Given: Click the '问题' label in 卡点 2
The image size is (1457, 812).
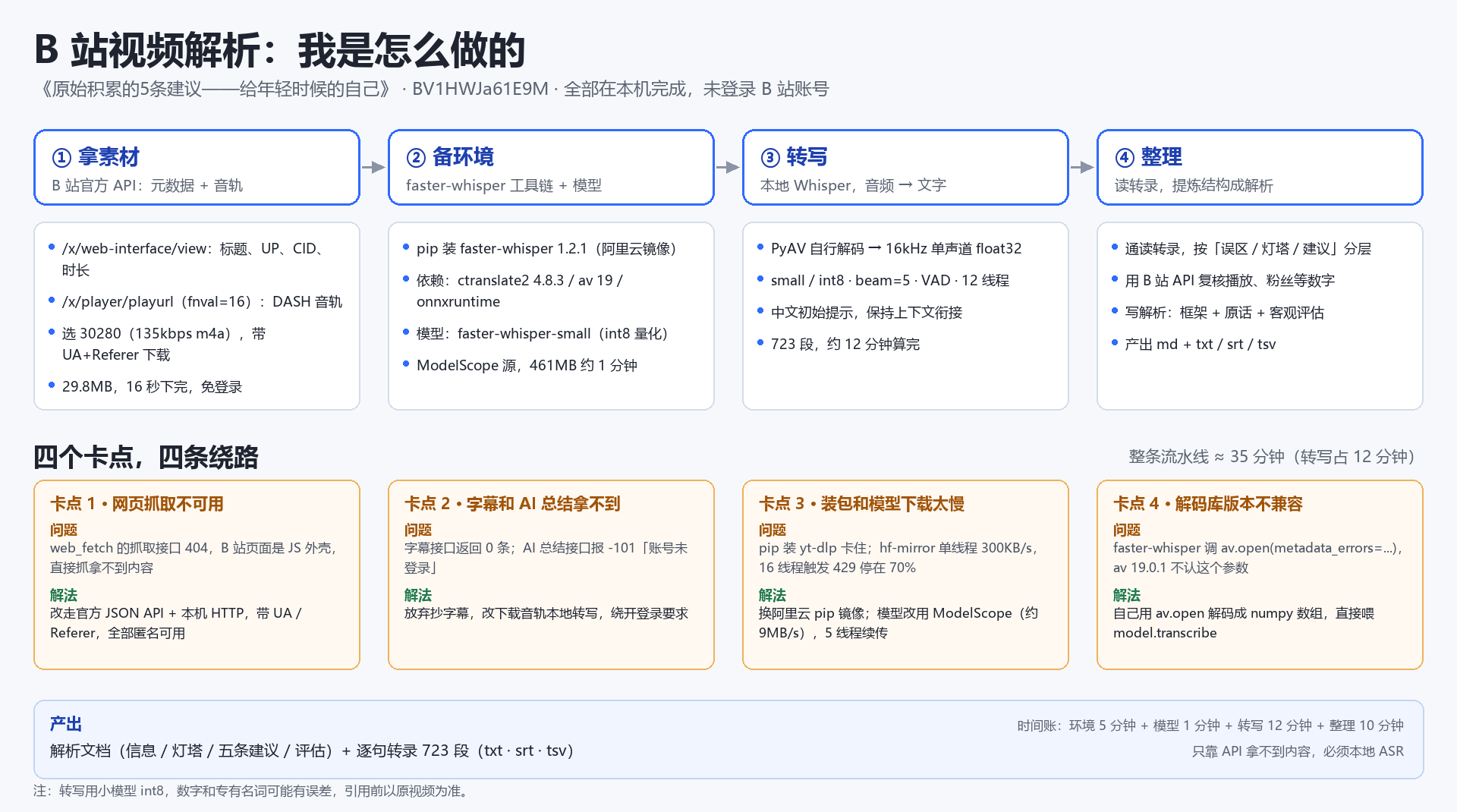Looking at the screenshot, I should pyautogui.click(x=418, y=530).
